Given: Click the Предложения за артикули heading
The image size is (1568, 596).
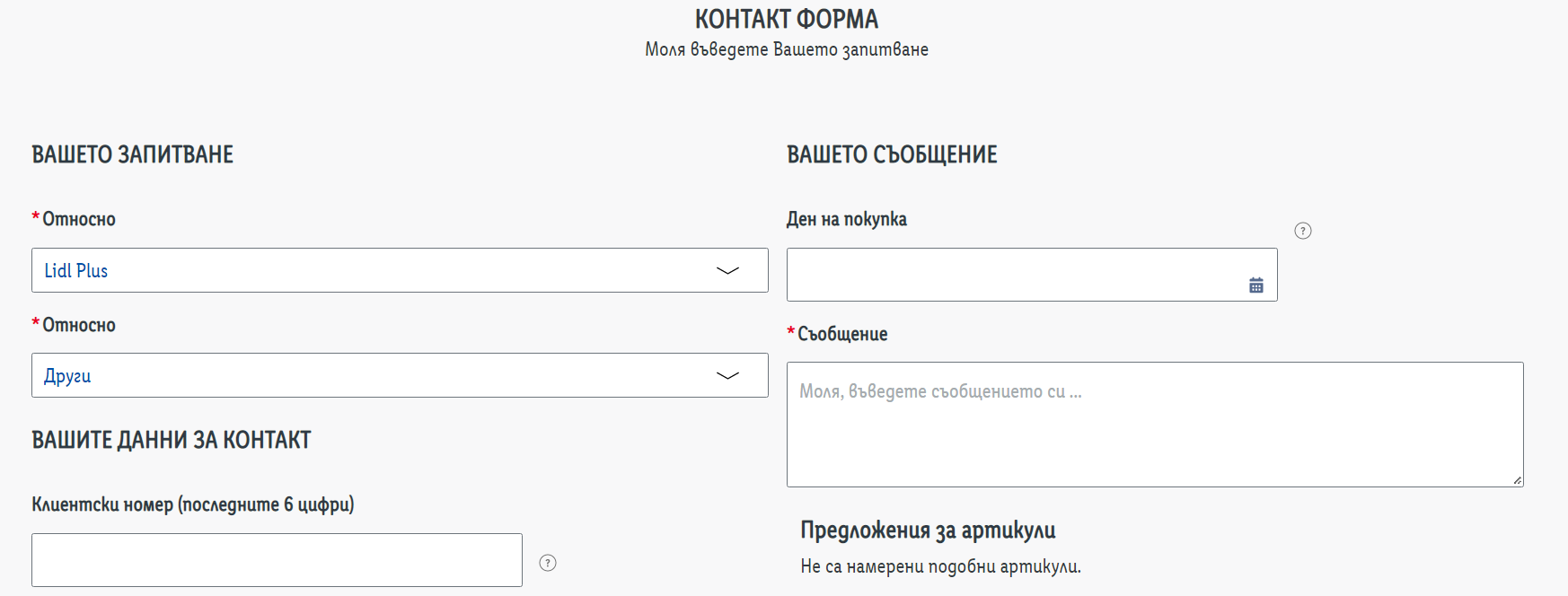Looking at the screenshot, I should coord(928,530).
